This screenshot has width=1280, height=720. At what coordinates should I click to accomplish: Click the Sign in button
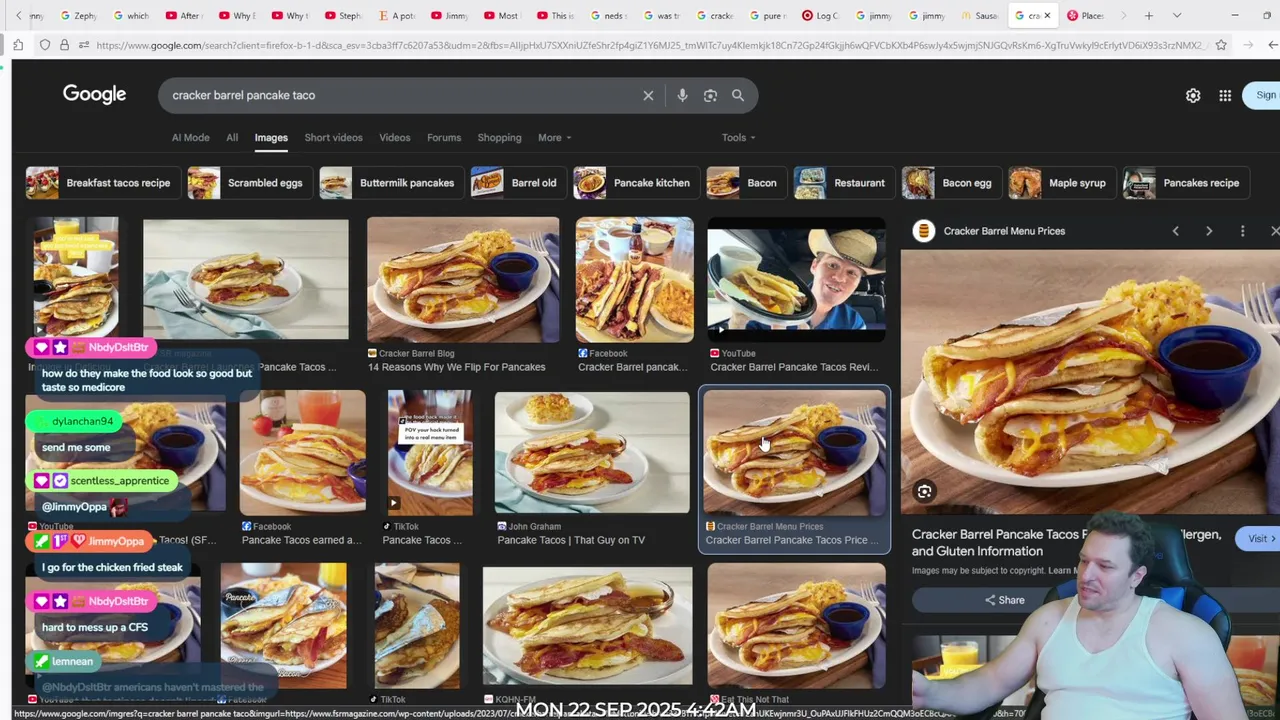tap(1262, 96)
